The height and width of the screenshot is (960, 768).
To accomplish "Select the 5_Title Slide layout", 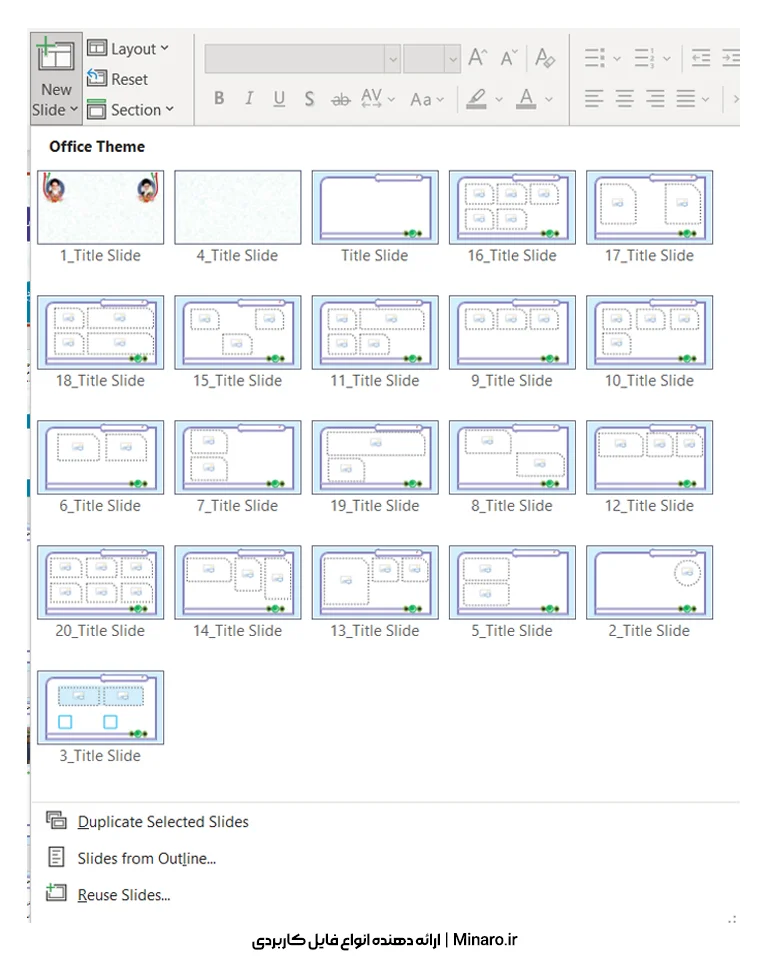I will click(512, 592).
